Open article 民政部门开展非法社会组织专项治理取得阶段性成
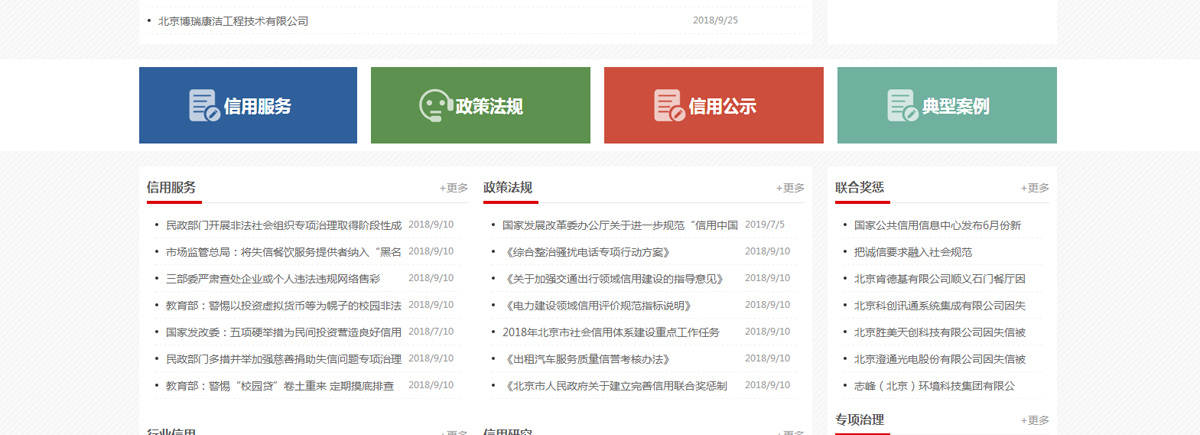The image size is (1200, 435). pyautogui.click(x=284, y=225)
